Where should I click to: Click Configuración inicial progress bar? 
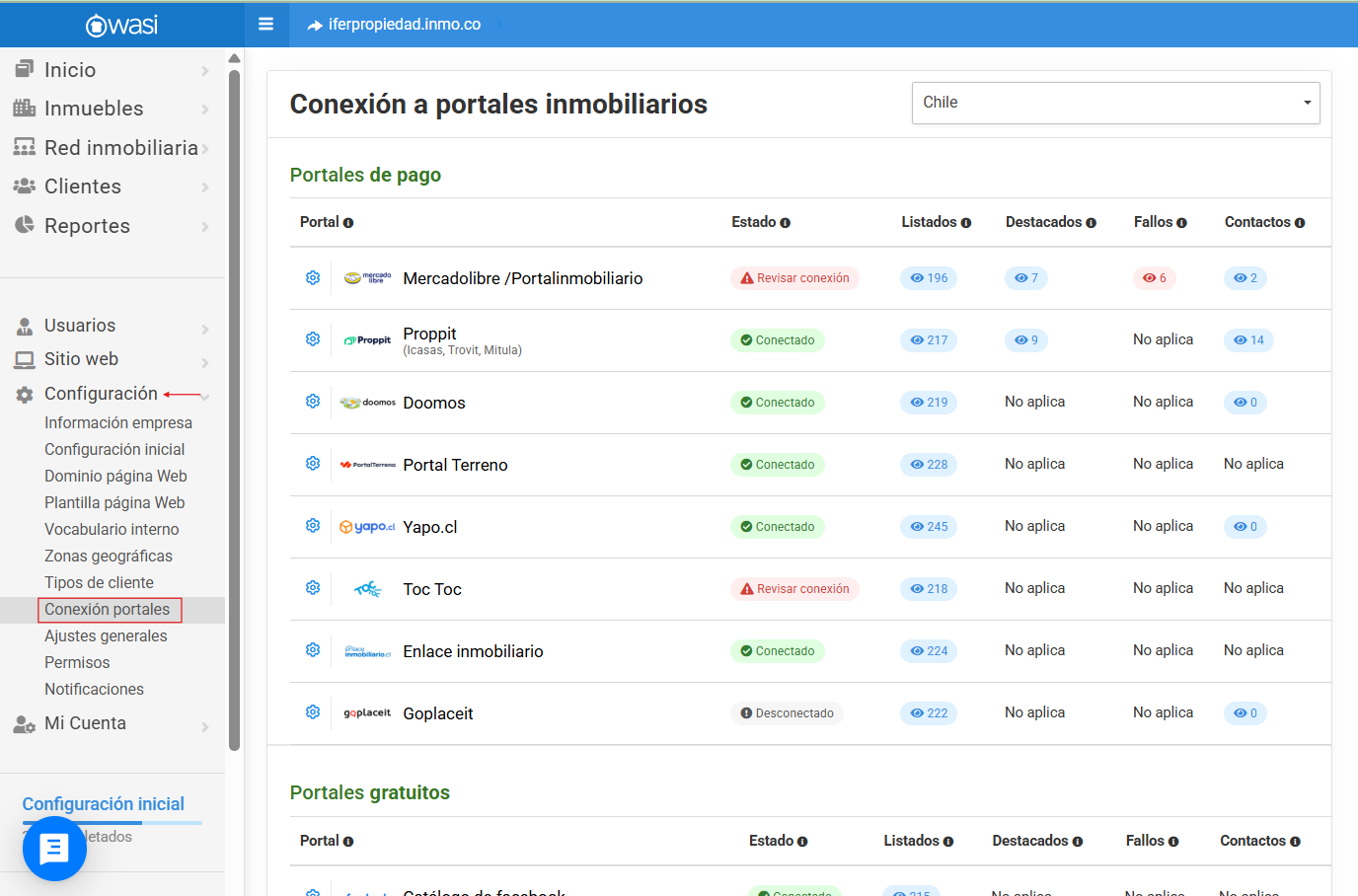click(112, 822)
